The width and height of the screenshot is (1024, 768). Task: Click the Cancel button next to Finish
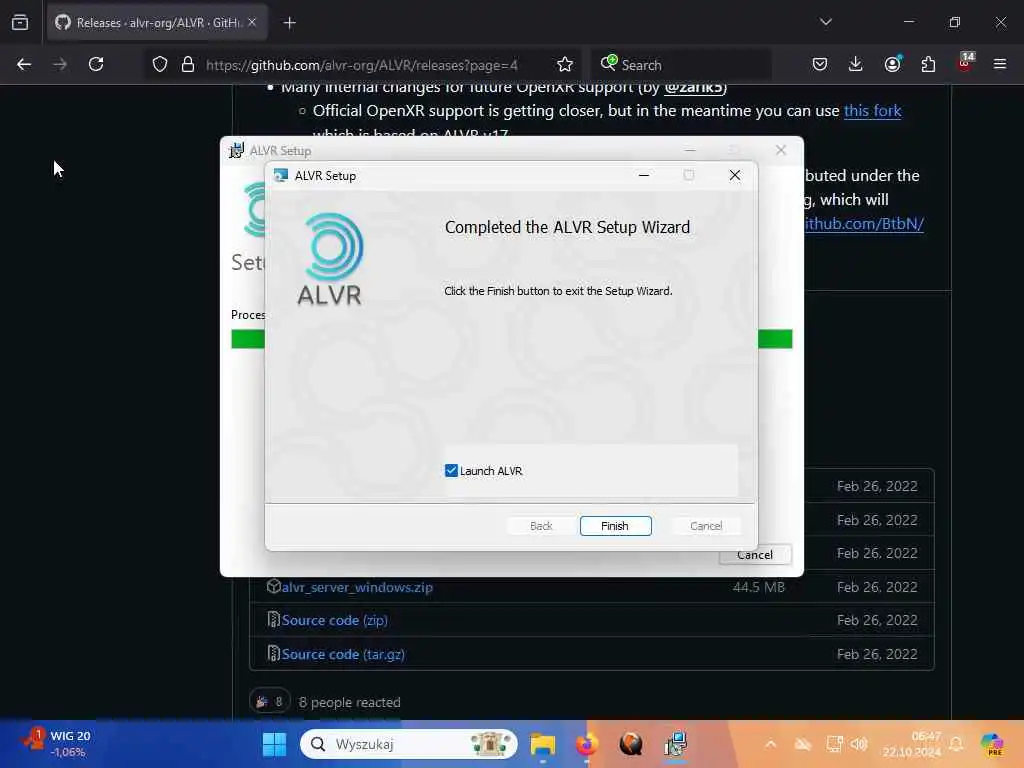pyautogui.click(x=706, y=526)
